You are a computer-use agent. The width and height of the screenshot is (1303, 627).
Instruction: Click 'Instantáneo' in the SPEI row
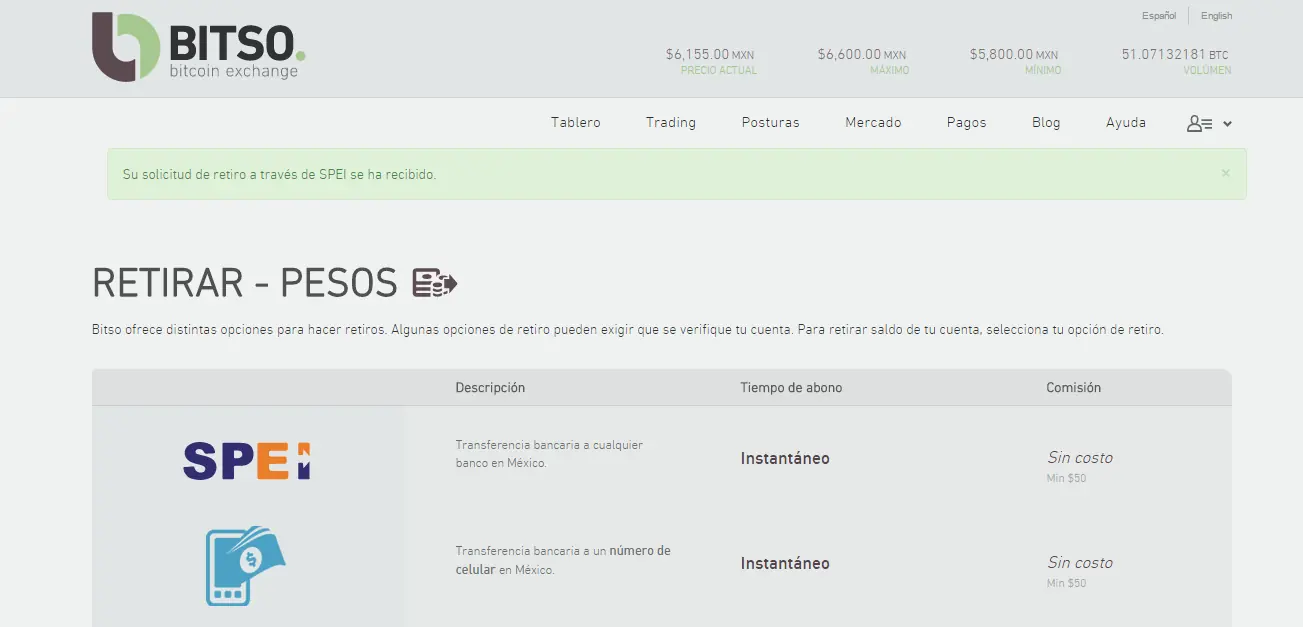[785, 458]
